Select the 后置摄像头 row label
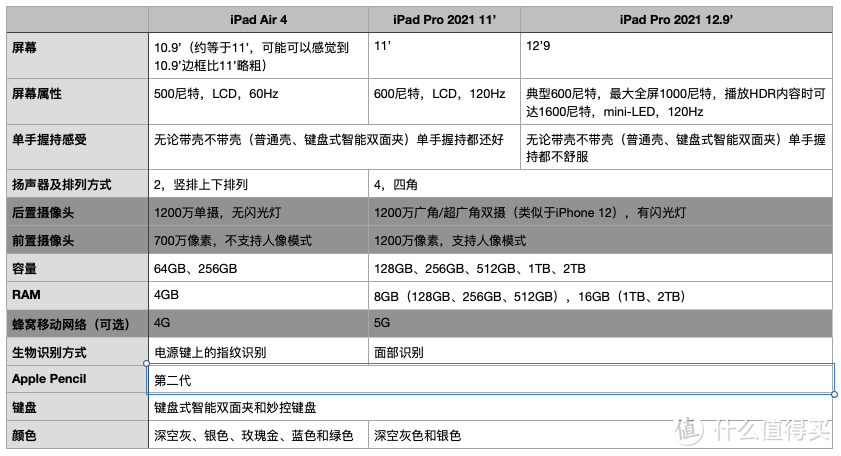 (x=77, y=212)
